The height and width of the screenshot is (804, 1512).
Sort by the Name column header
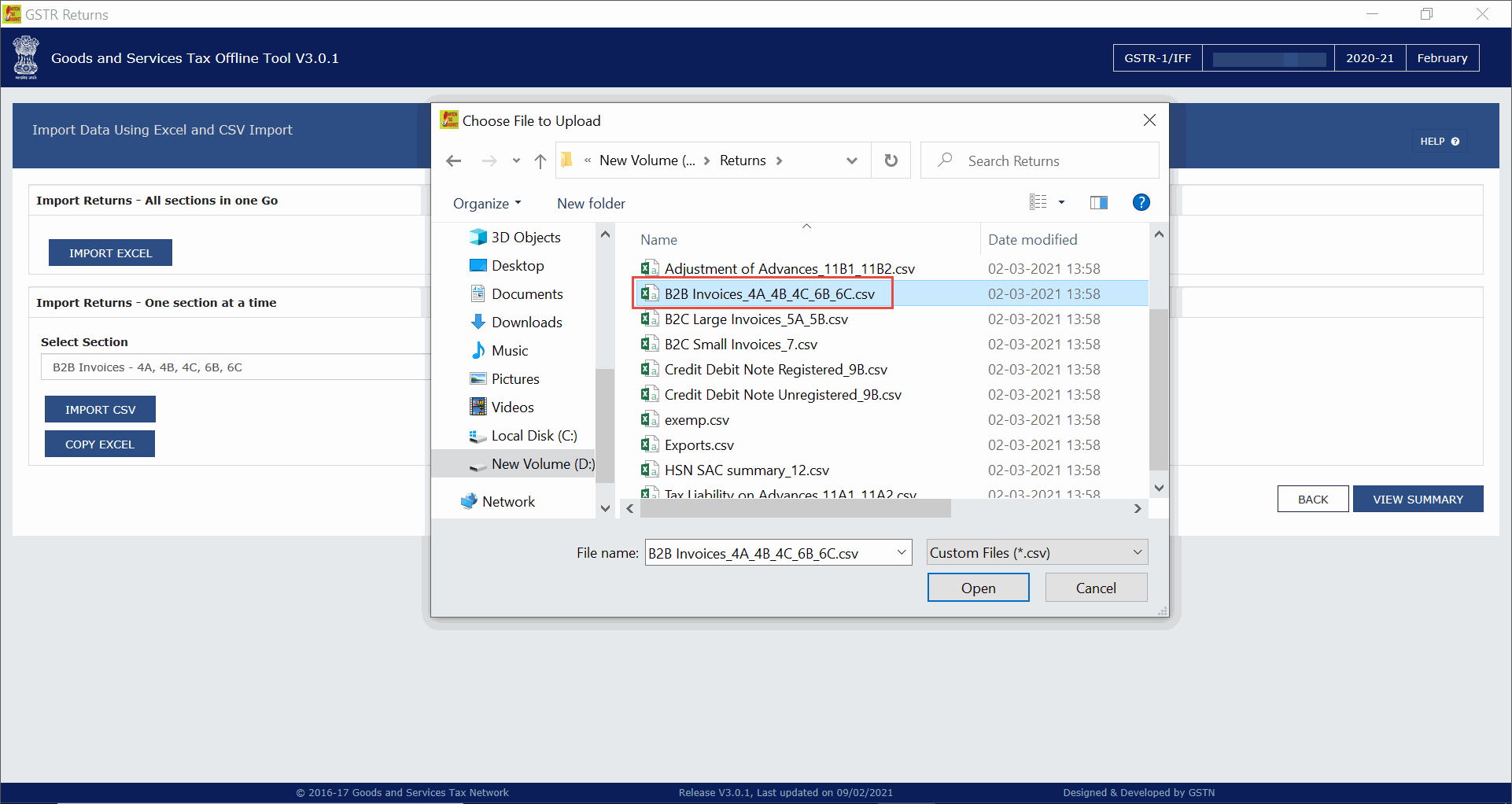(658, 240)
